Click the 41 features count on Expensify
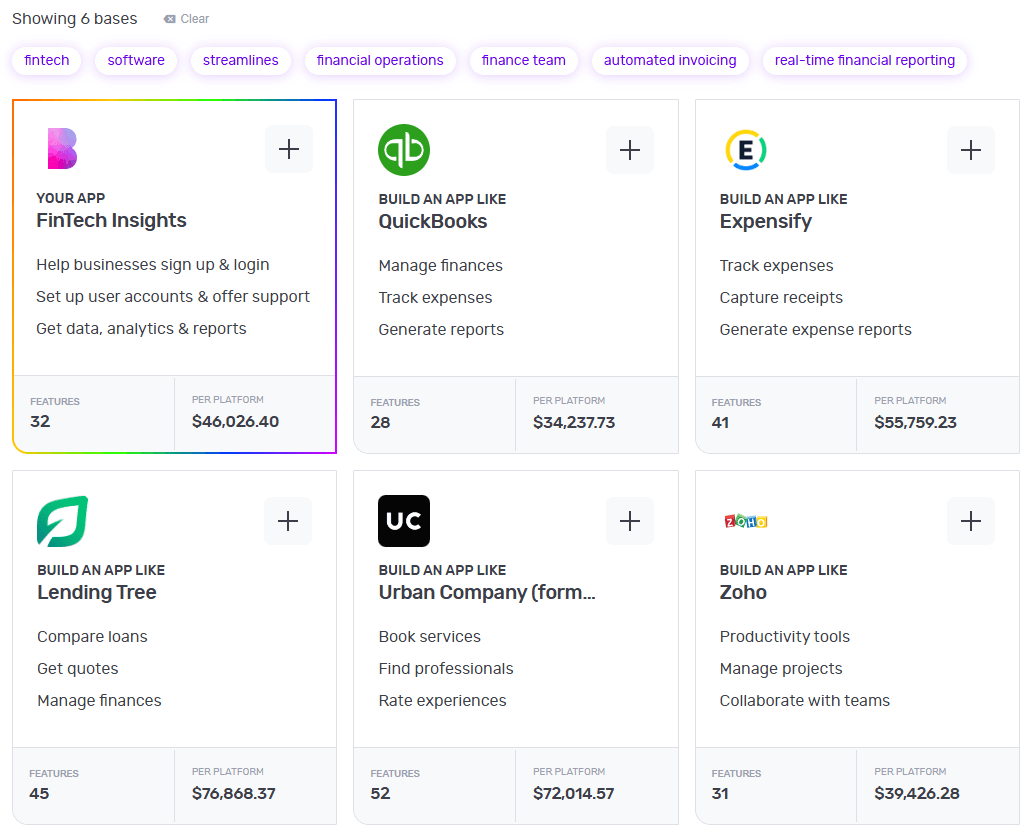The width and height of the screenshot is (1036, 835). pos(720,422)
